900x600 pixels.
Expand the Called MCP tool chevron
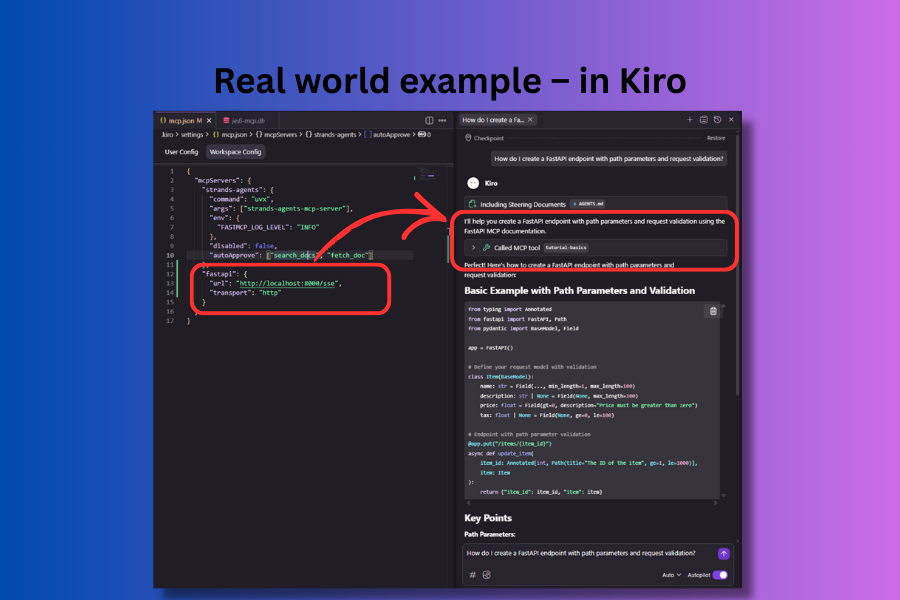coord(474,247)
